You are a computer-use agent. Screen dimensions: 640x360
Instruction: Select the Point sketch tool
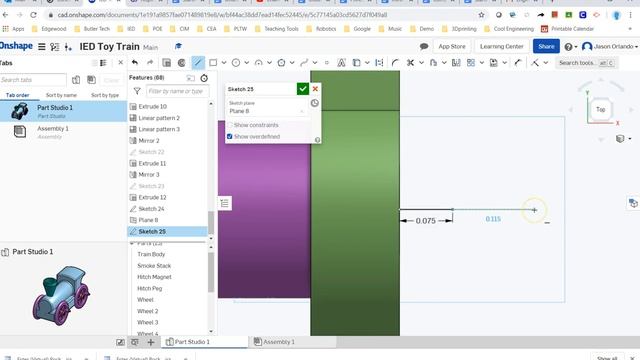pos(327,63)
